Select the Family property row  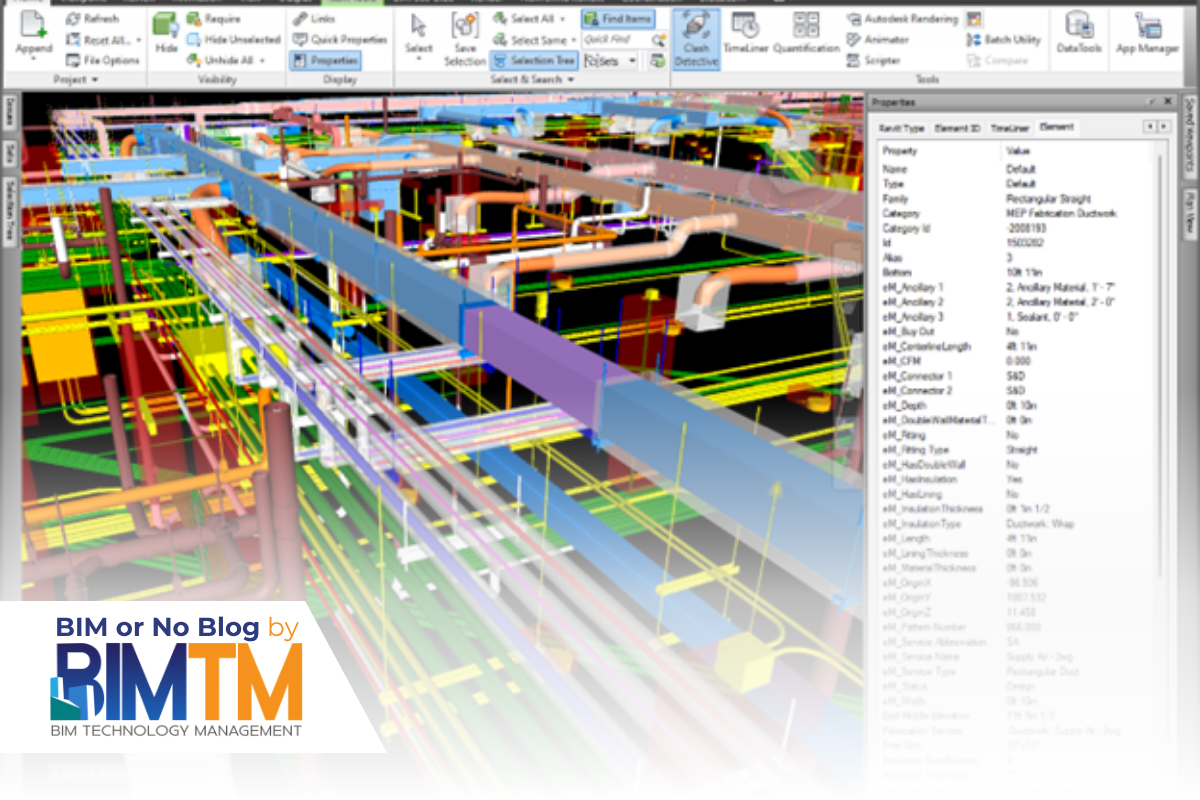click(1016, 199)
